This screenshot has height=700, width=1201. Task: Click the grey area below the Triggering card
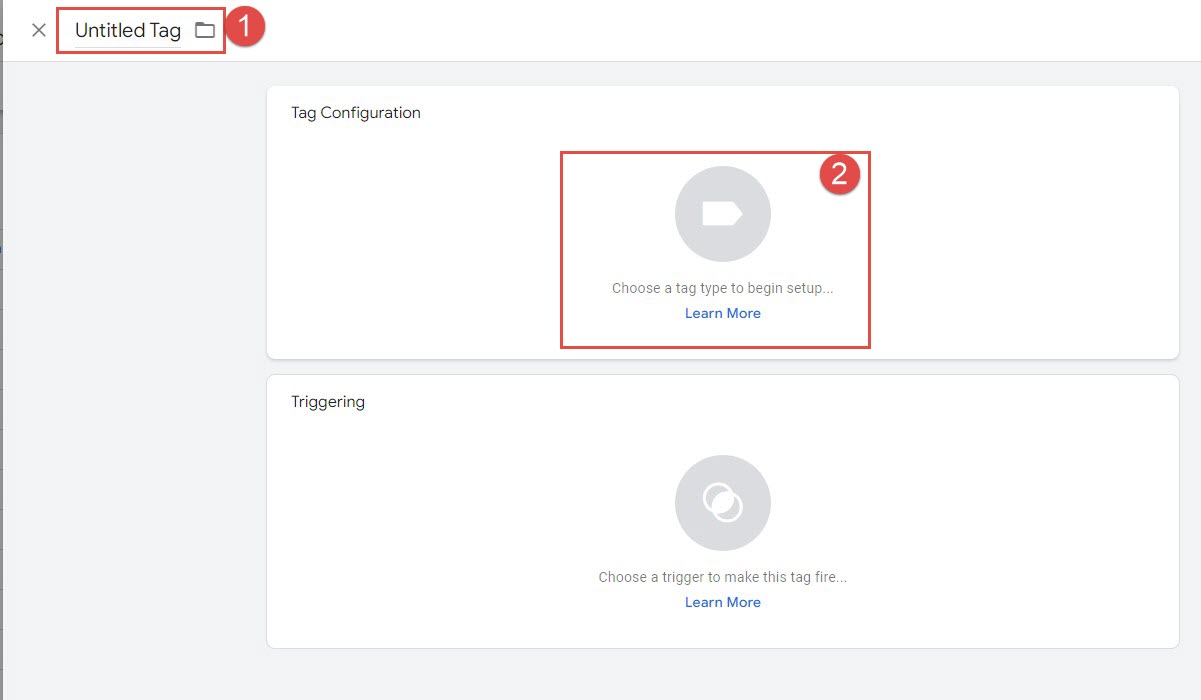(722, 675)
